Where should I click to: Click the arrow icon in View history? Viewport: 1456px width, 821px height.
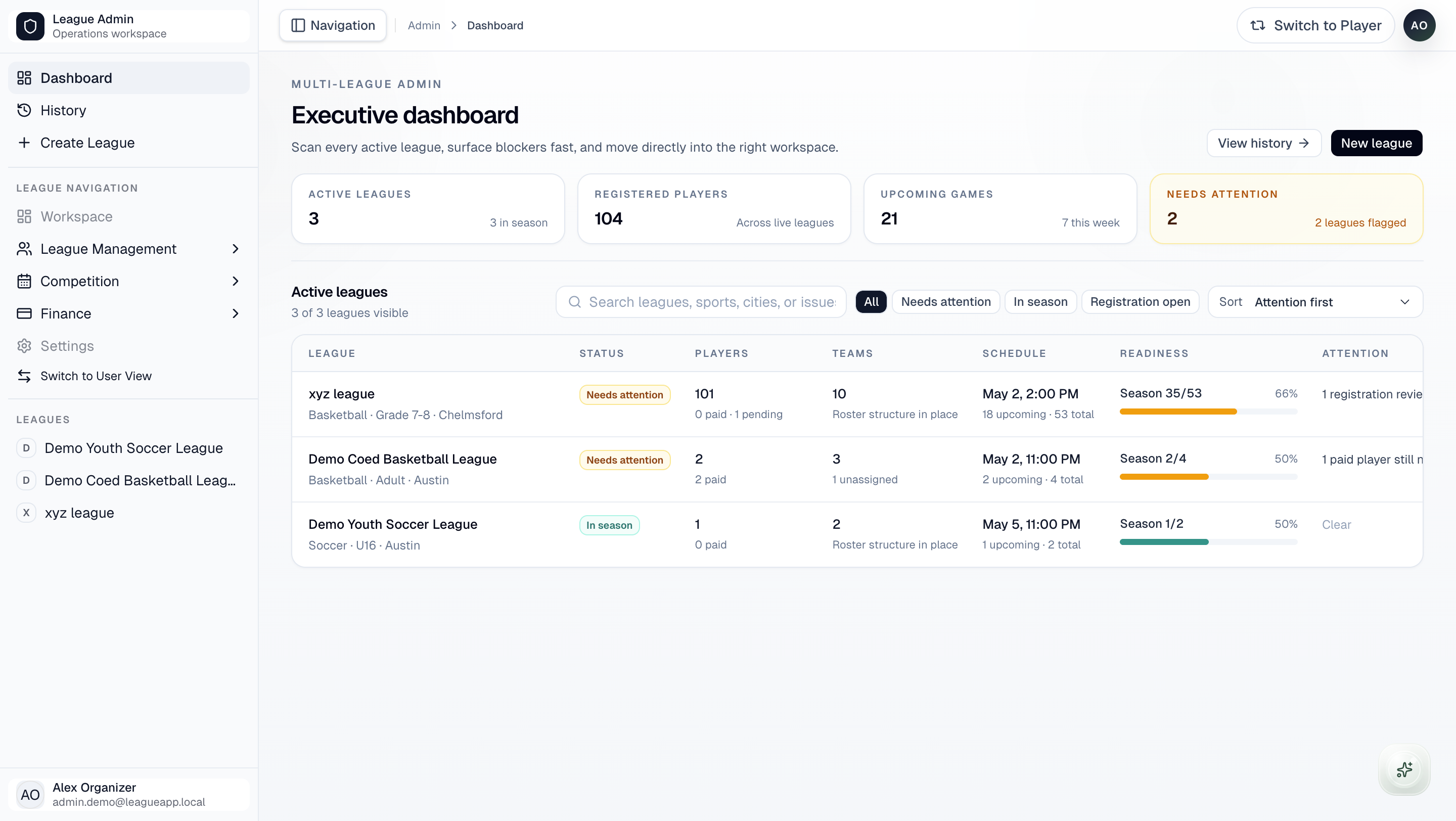(1303, 144)
